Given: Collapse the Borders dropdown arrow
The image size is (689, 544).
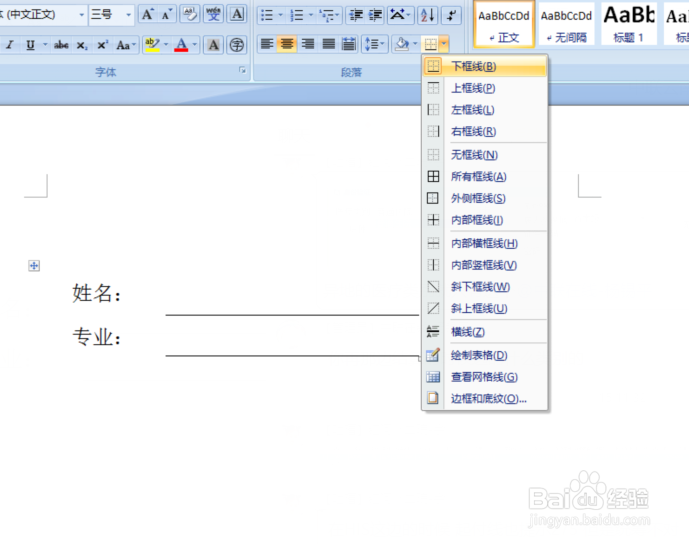Looking at the screenshot, I should [x=444, y=44].
